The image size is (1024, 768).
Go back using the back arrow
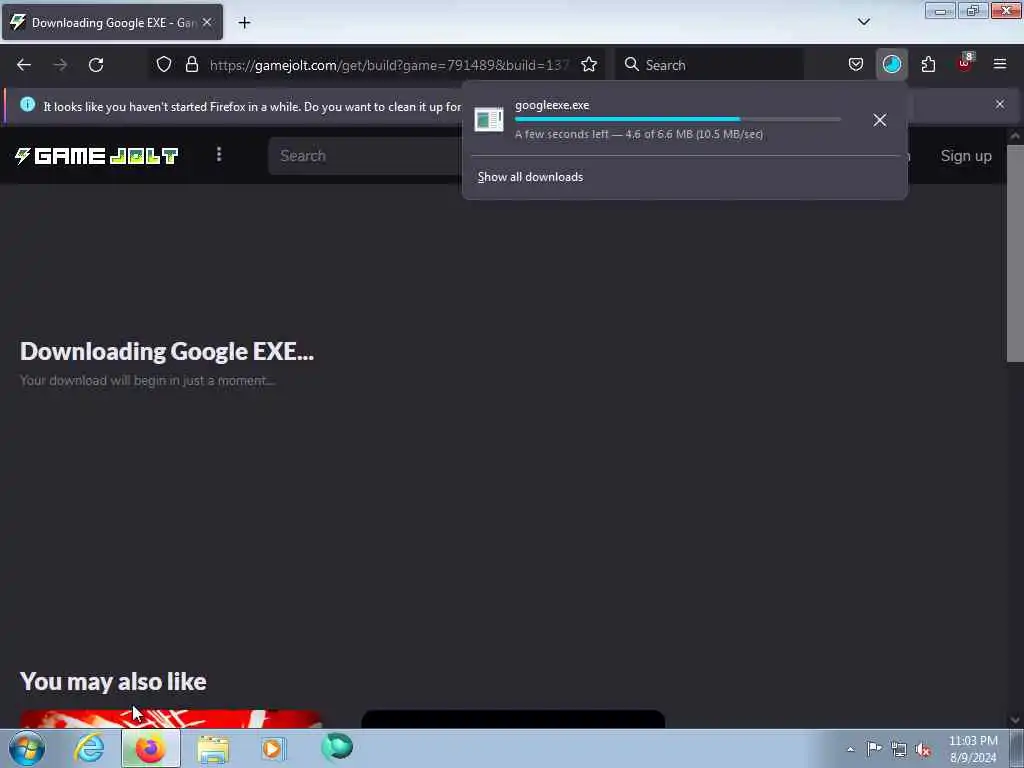pos(24,65)
